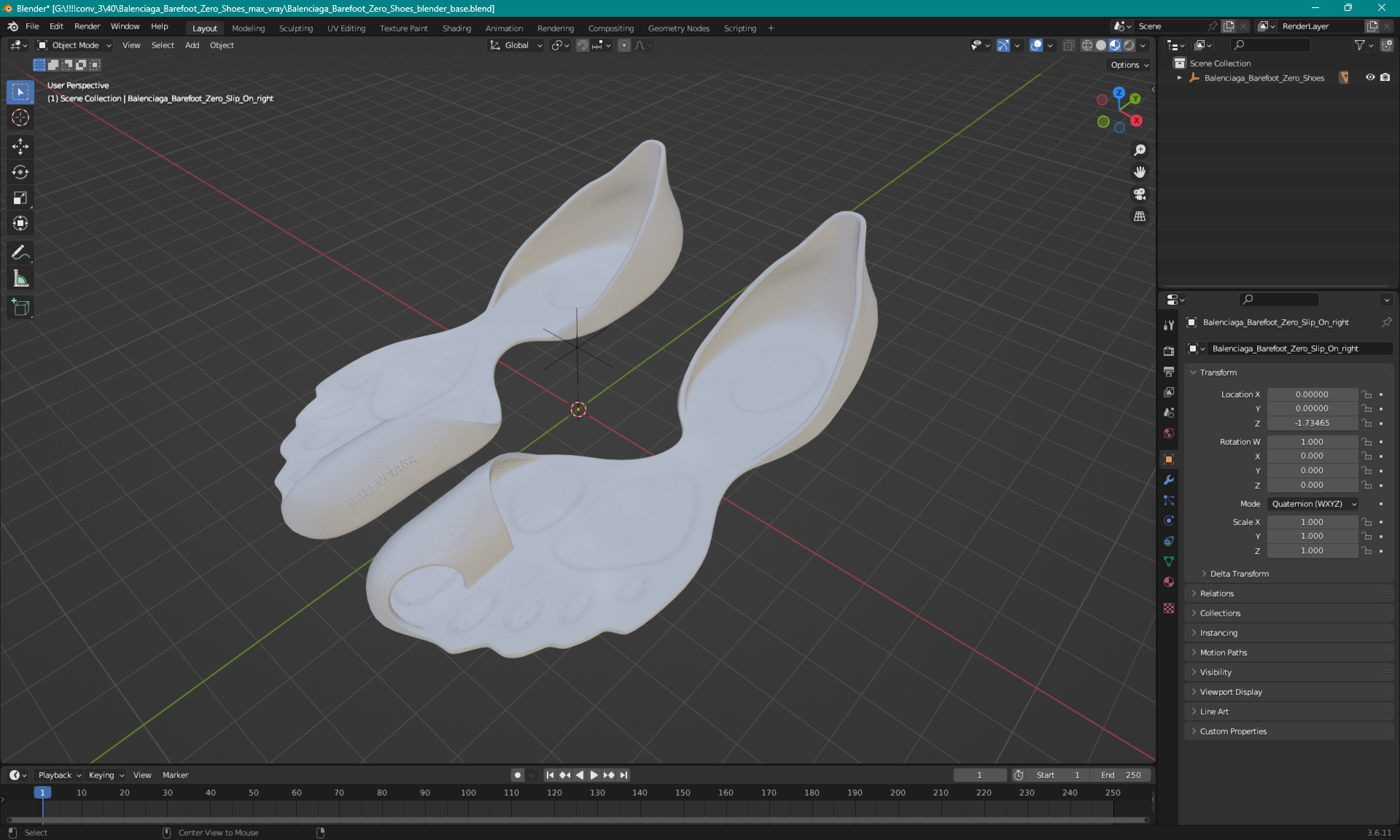Open the Object Constraints properties tab
1400x840 pixels.
[x=1169, y=541]
